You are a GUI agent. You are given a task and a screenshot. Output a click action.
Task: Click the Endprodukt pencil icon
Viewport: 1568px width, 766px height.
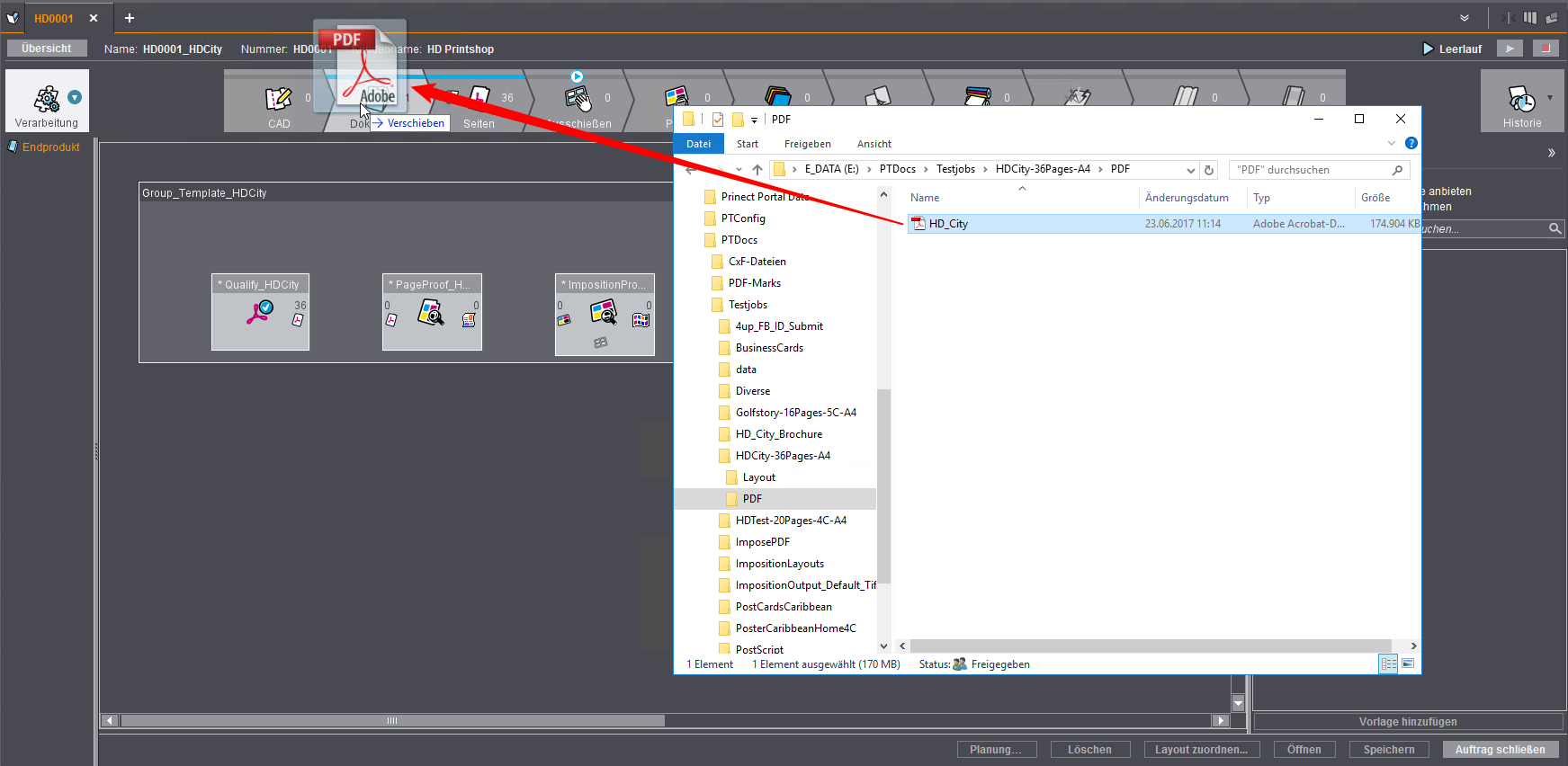click(x=13, y=147)
